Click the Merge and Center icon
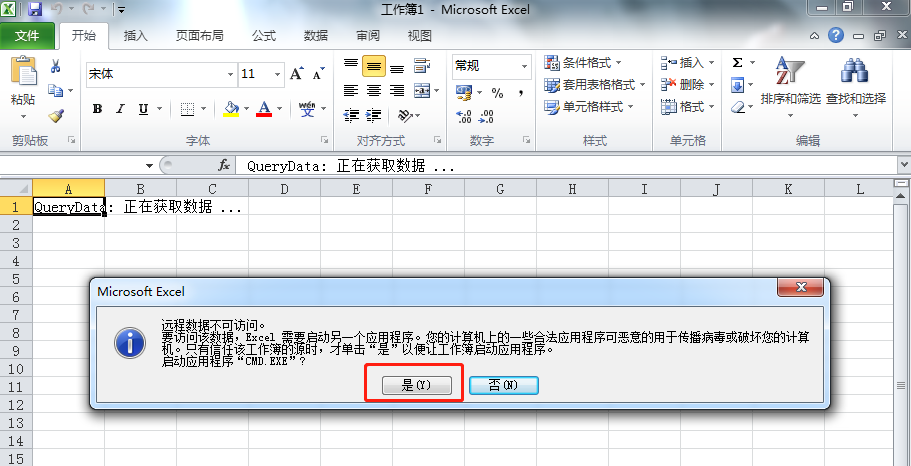The image size is (911, 466). coord(422,91)
